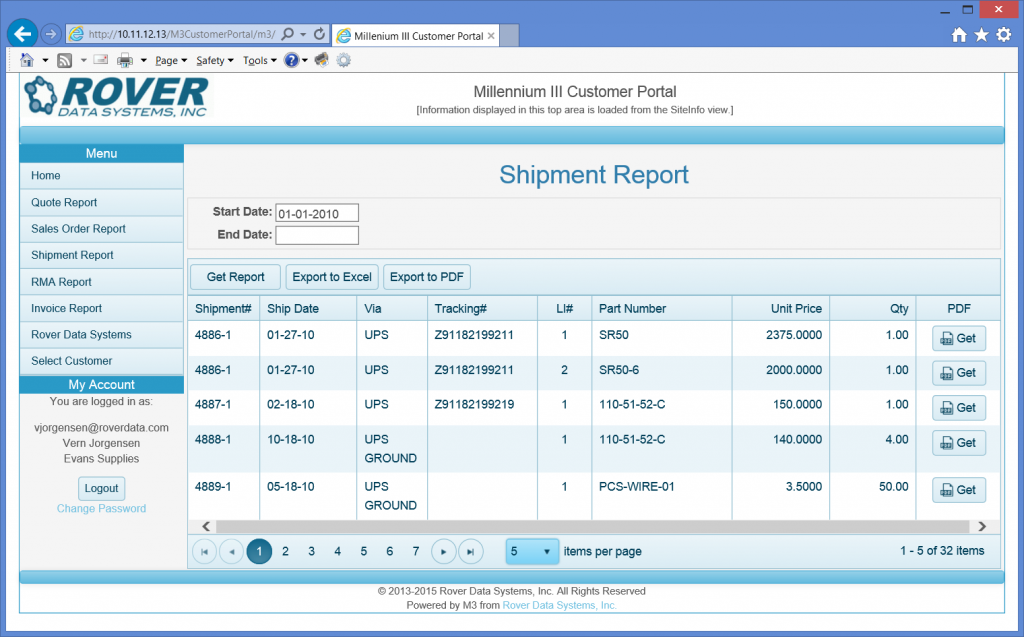Open the RSS feeds dropdown arrow
The height and width of the screenshot is (637, 1024).
pos(84,61)
